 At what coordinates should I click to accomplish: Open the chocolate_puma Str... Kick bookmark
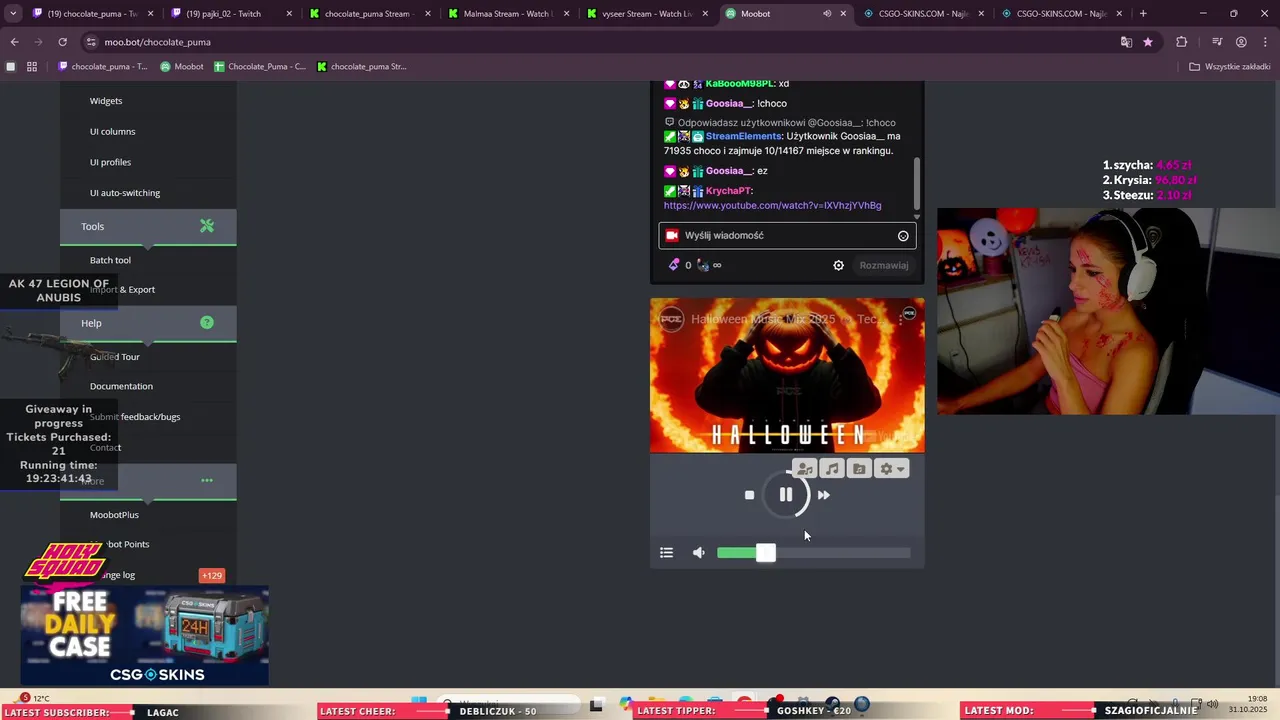coord(362,67)
